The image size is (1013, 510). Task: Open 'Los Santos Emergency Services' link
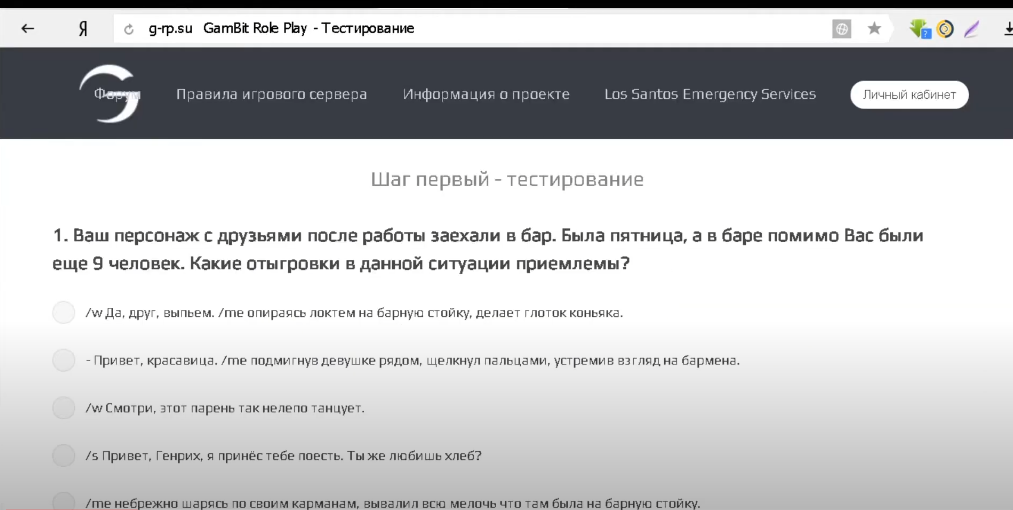click(x=710, y=94)
